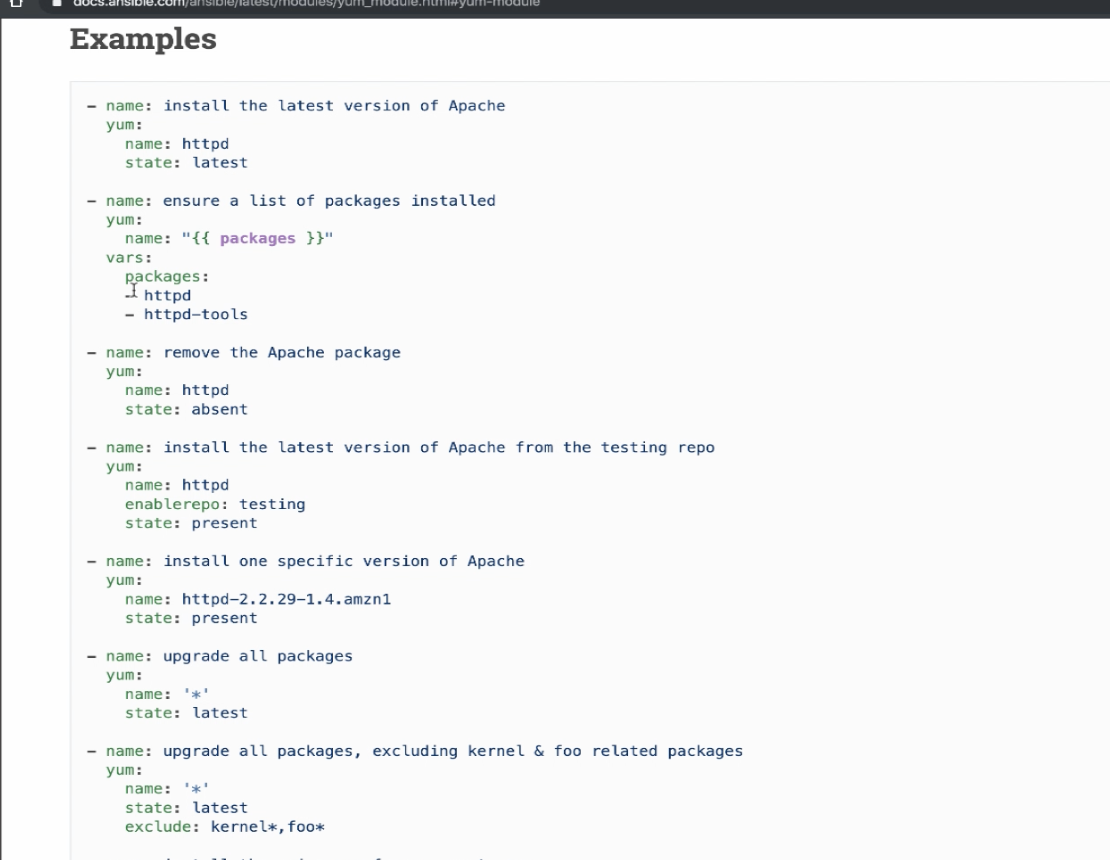
Task: Click the "packages:" key under vars
Action: 167,277
